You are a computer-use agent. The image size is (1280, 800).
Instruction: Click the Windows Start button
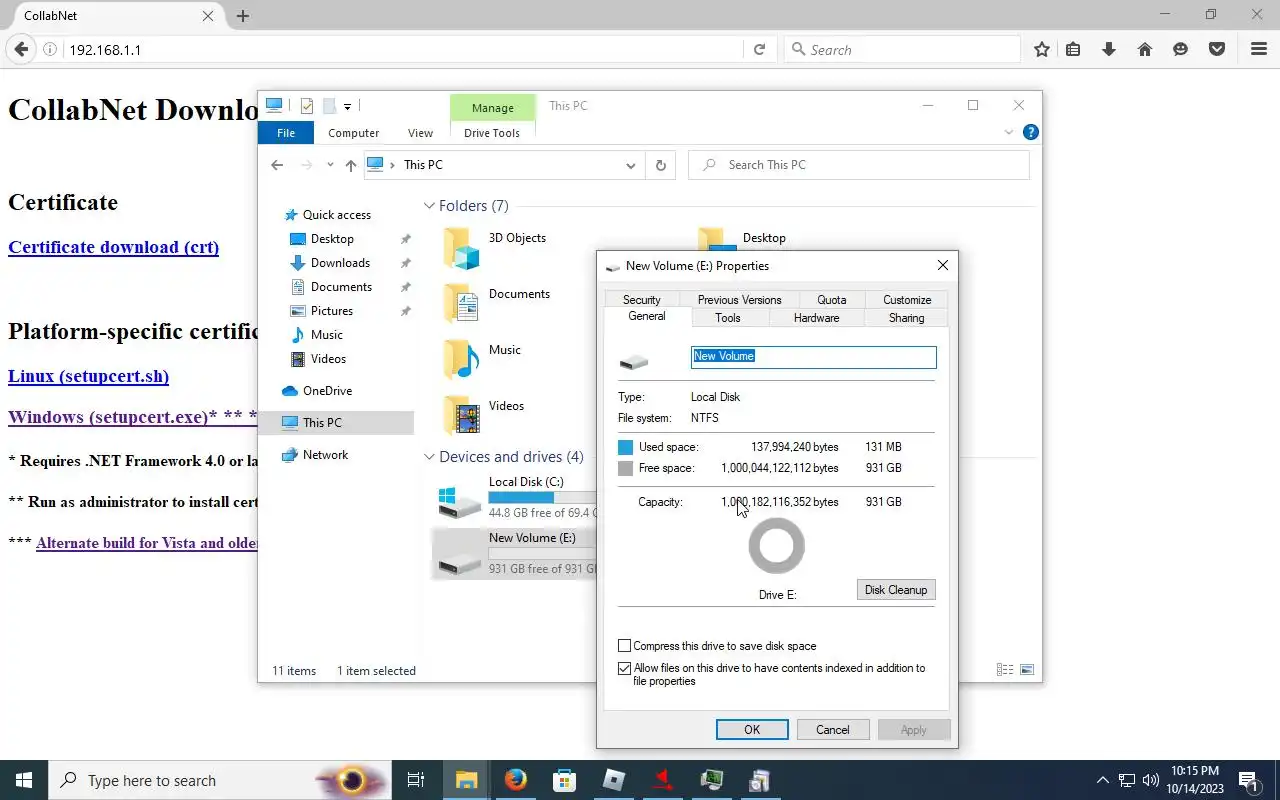[x=24, y=780]
